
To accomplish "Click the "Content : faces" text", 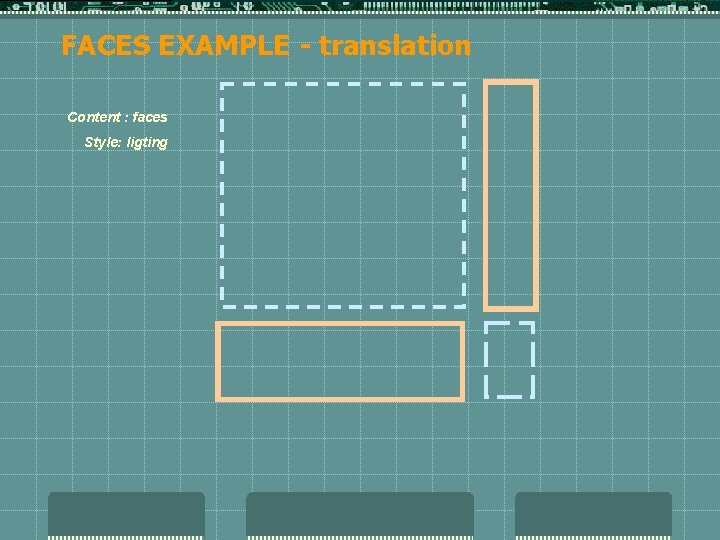I will point(118,117).
